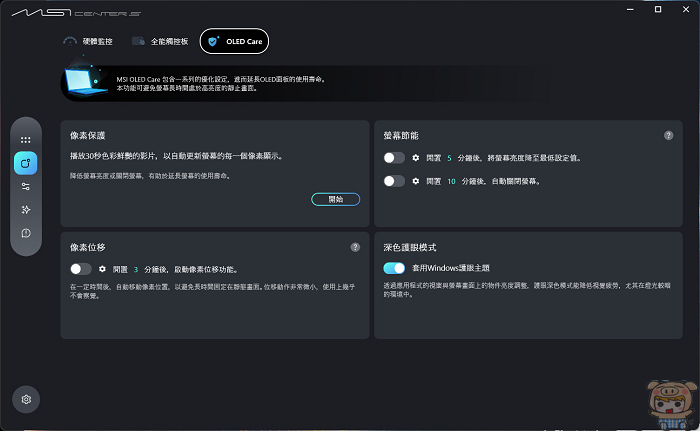The image size is (700, 431).
Task: Open gear settings for pixel shift idle time
Action: (102, 269)
